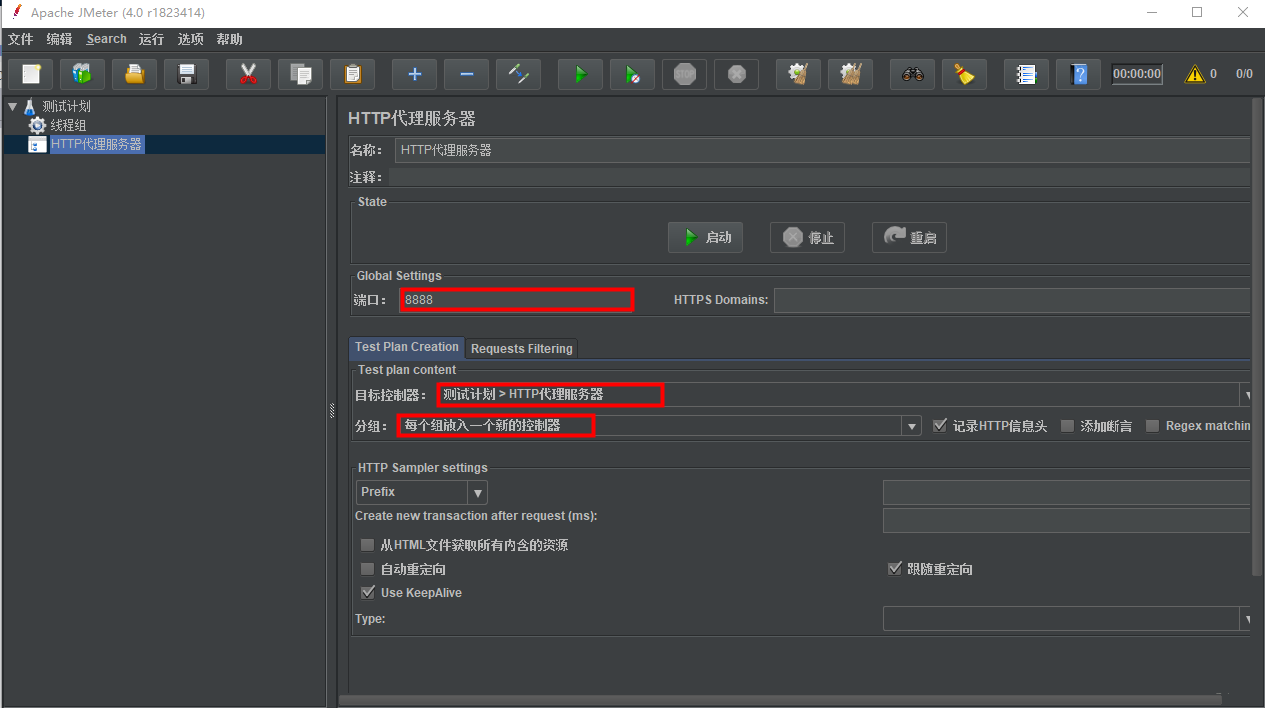Click the Open file folder icon
Viewport: 1265px width, 708px height.
[134, 74]
